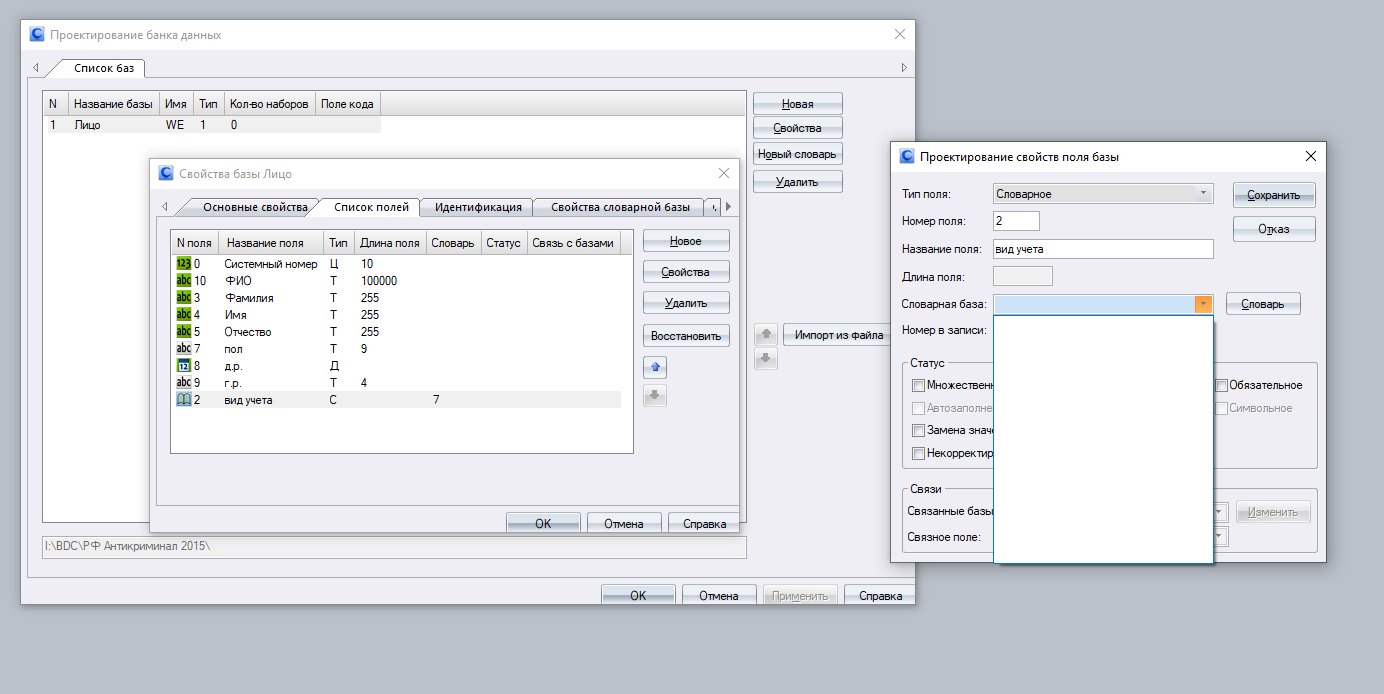
Task: Toggle the Автозаполнение checkbox
Action: point(918,408)
